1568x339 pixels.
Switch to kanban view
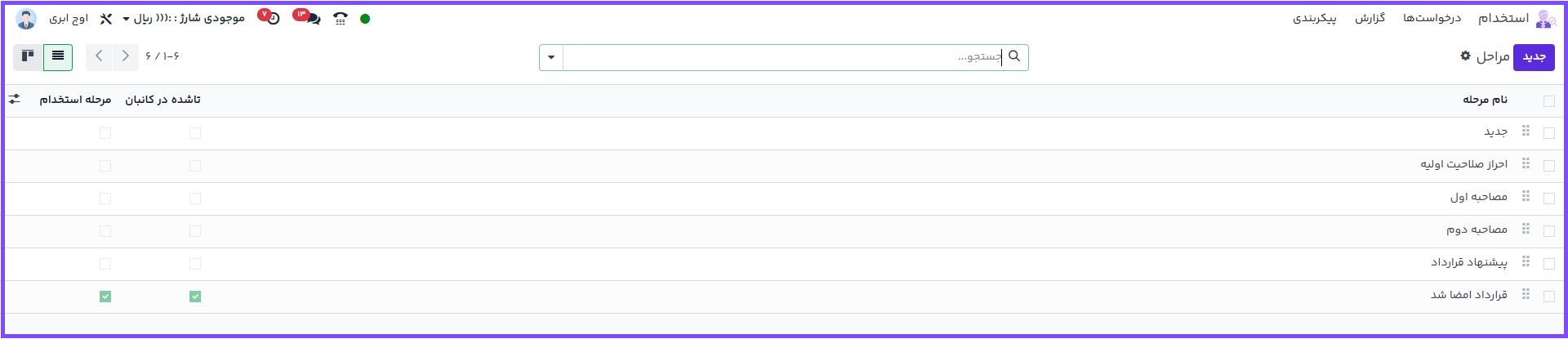click(28, 56)
